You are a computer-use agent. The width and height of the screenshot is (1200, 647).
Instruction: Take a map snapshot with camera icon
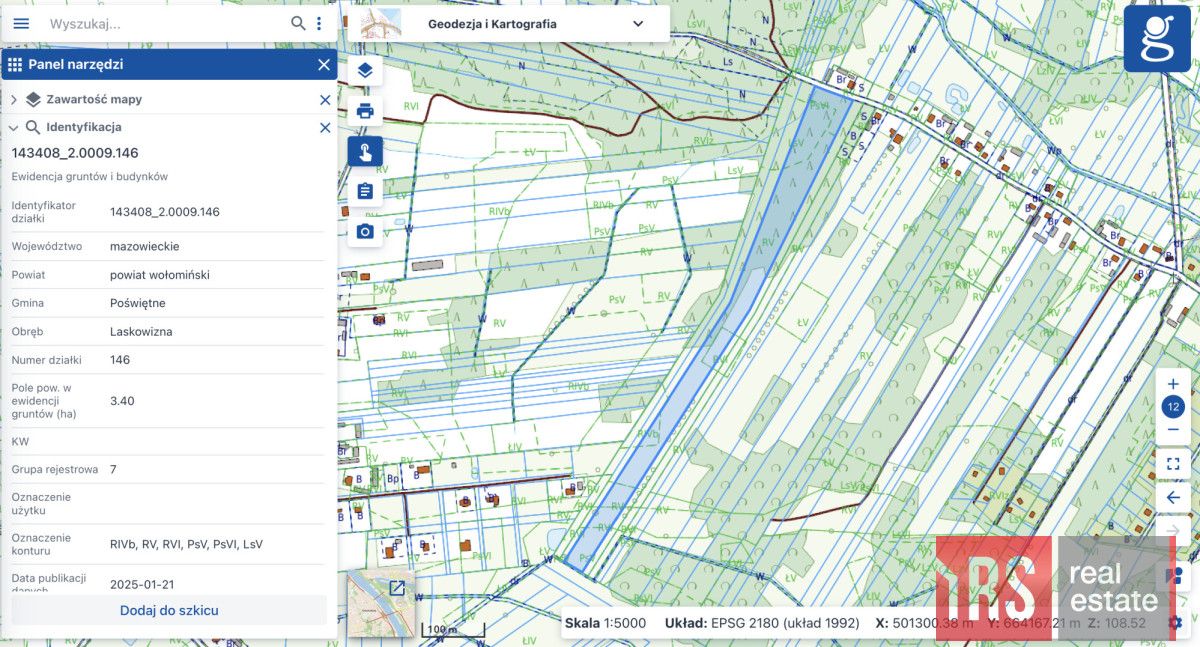(365, 231)
